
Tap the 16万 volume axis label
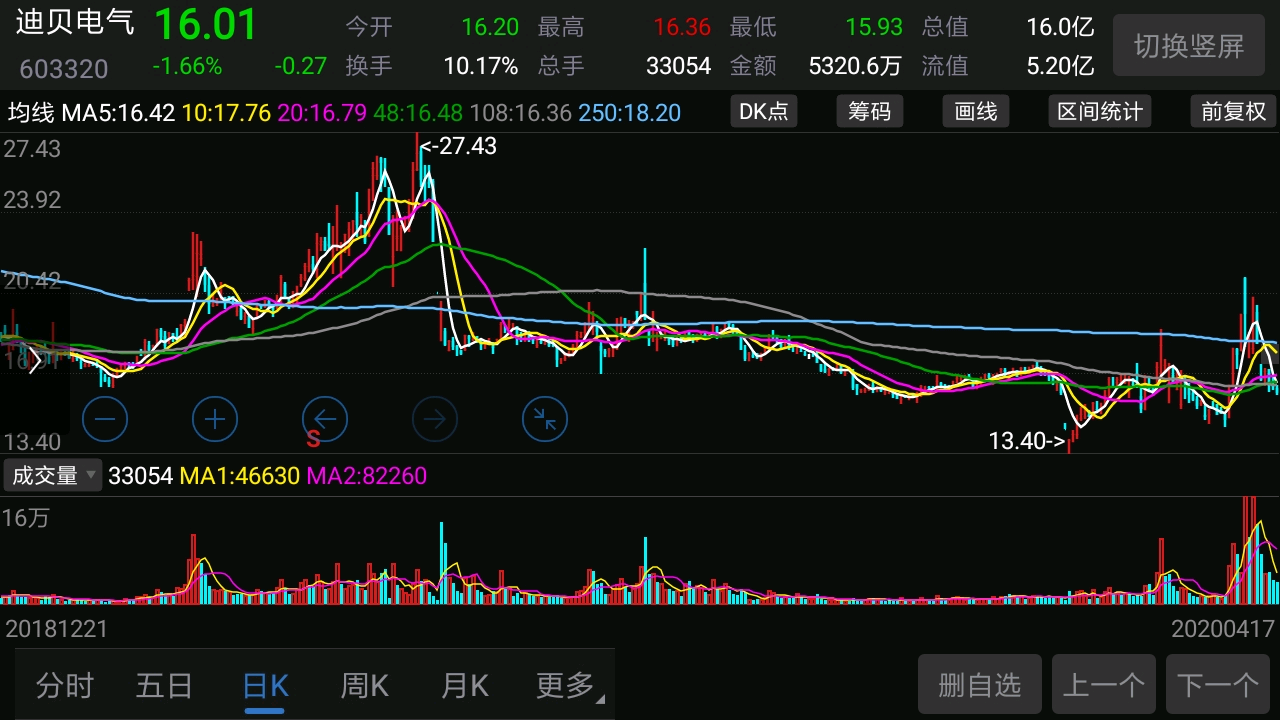[x=25, y=518]
